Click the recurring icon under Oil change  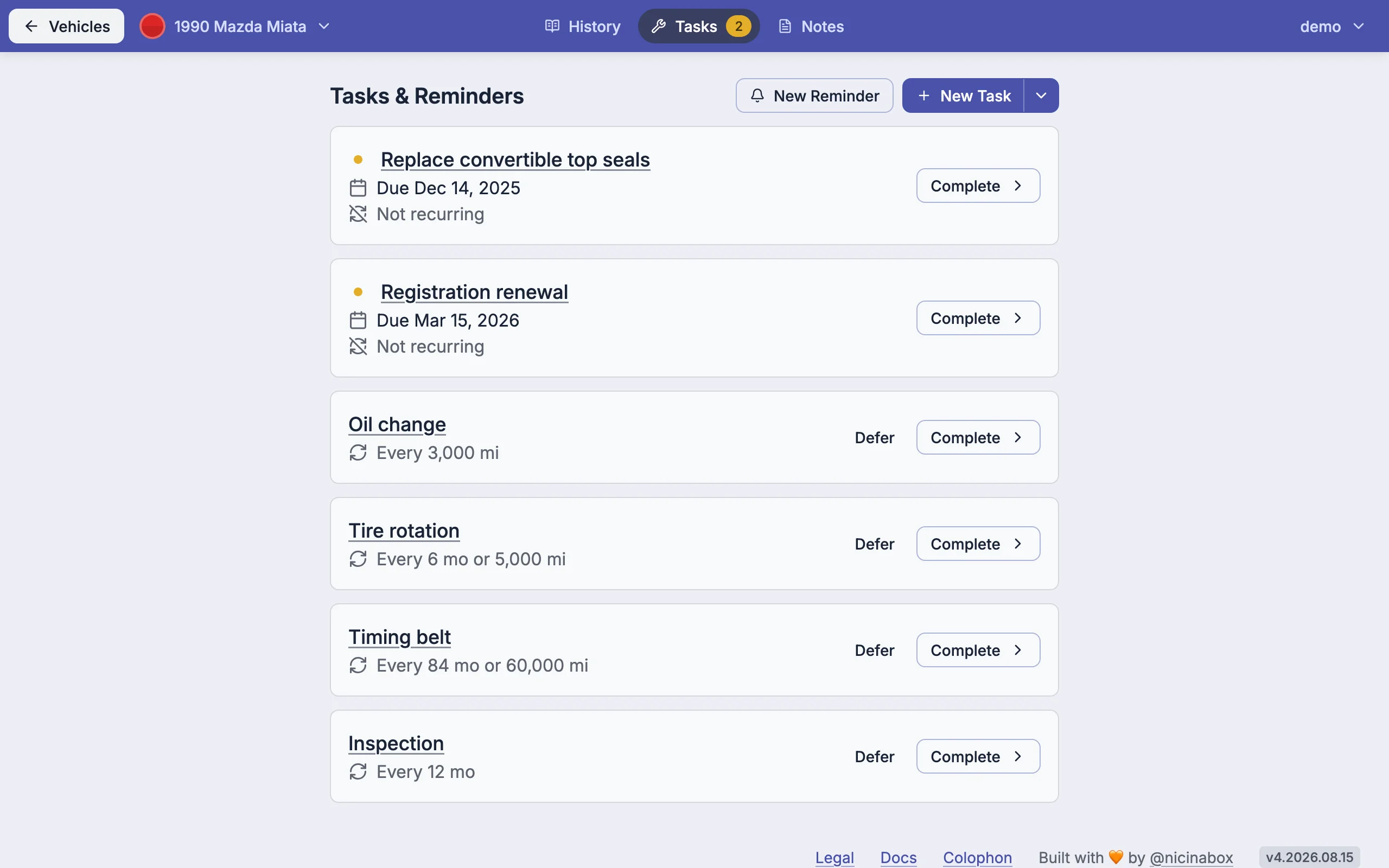[358, 452]
